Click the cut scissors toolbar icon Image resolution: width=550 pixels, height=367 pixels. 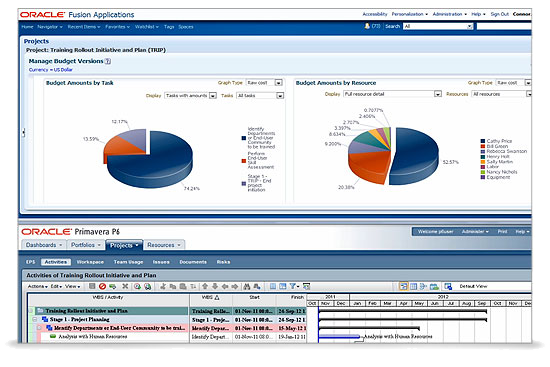click(x=162, y=286)
